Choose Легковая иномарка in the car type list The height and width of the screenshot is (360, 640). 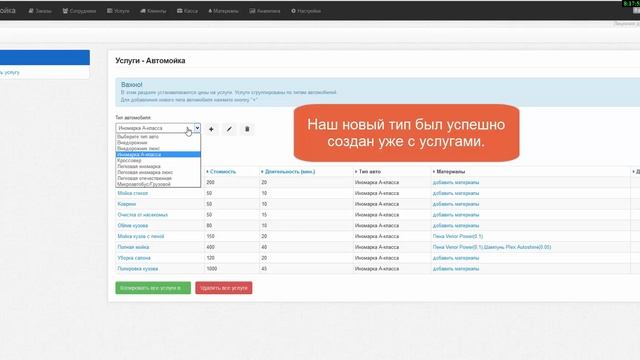pos(158,166)
